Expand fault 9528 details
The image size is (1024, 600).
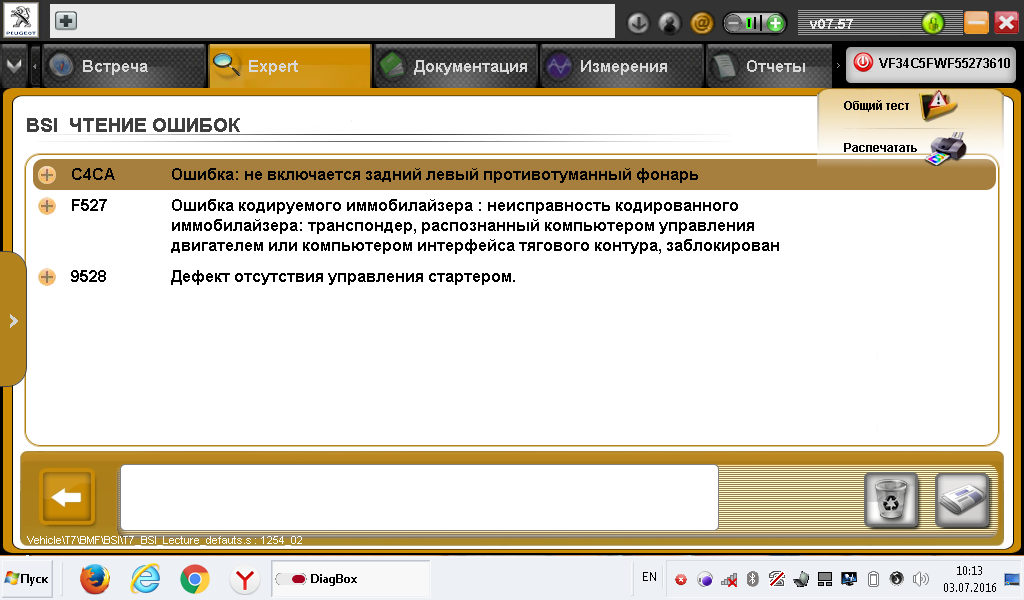click(x=46, y=277)
